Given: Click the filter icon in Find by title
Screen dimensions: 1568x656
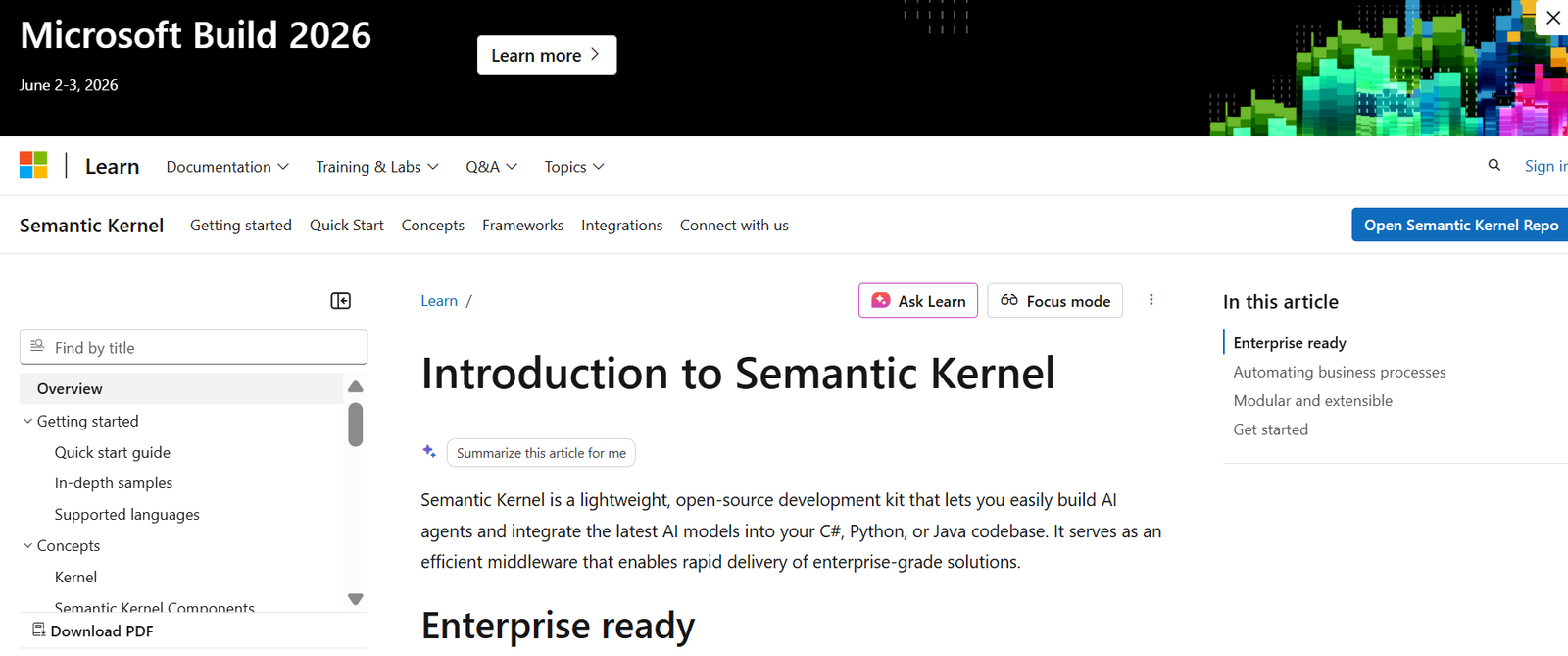Looking at the screenshot, I should coord(37,346).
